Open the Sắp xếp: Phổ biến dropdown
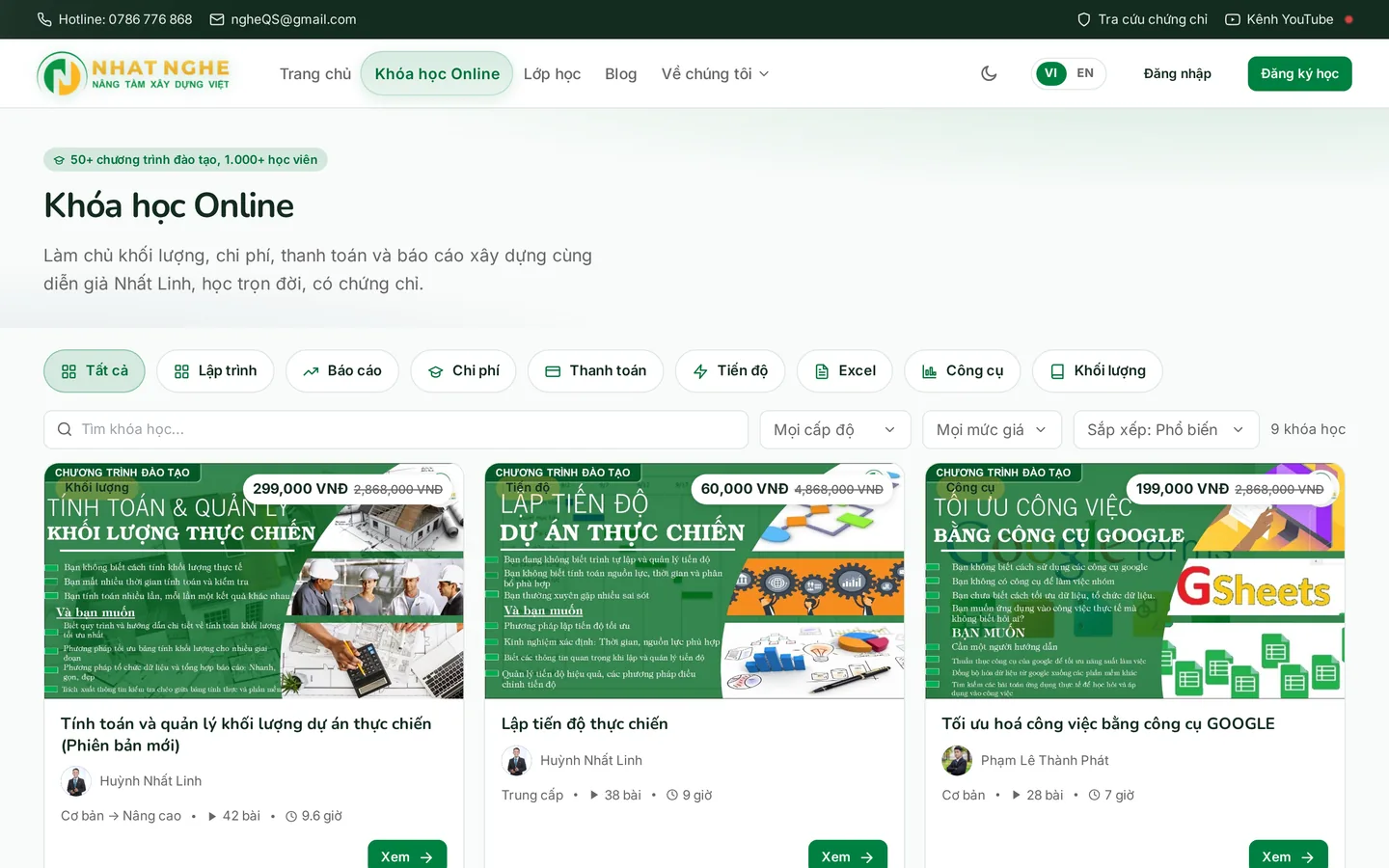Screen dimensions: 1389x868 point(1166,429)
